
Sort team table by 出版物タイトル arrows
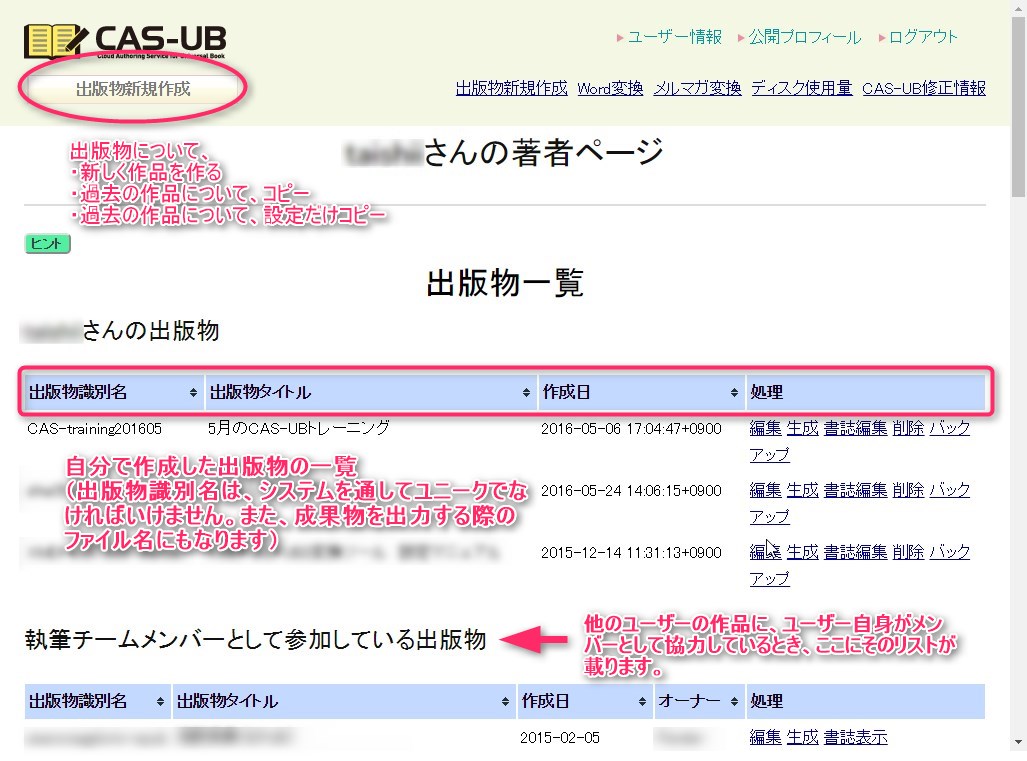click(x=505, y=701)
